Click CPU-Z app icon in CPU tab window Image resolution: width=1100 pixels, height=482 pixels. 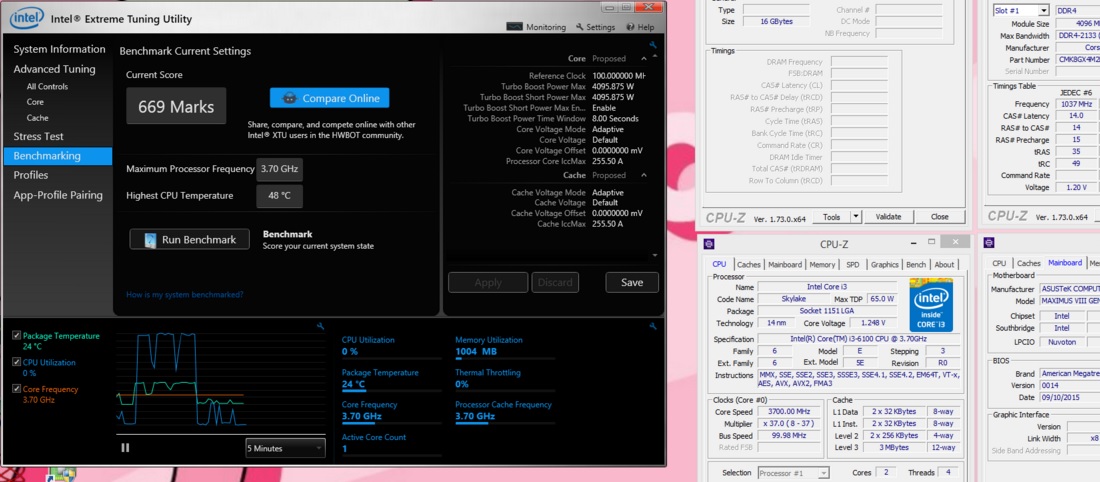(x=709, y=243)
